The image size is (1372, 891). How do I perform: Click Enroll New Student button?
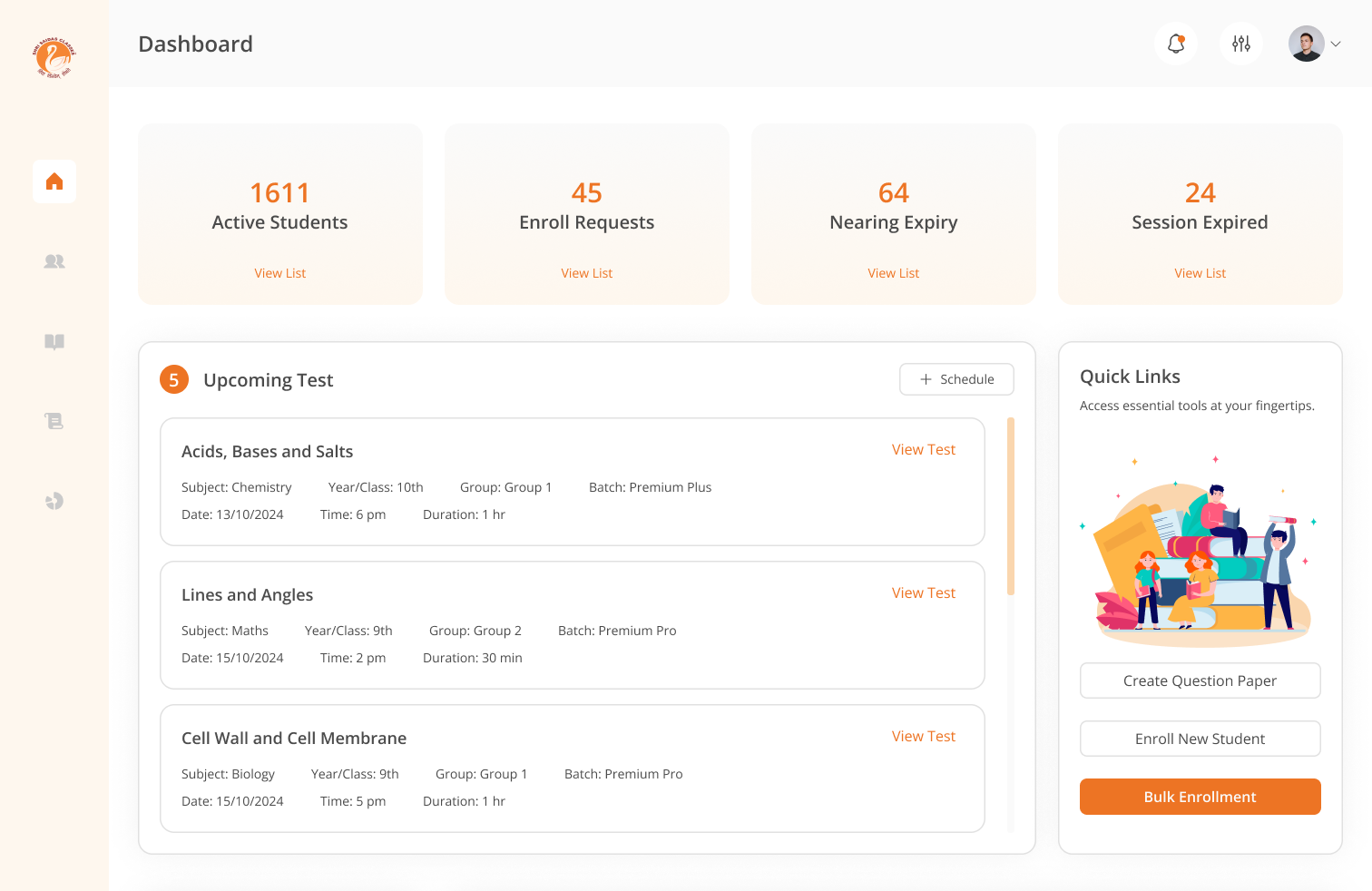(x=1200, y=739)
